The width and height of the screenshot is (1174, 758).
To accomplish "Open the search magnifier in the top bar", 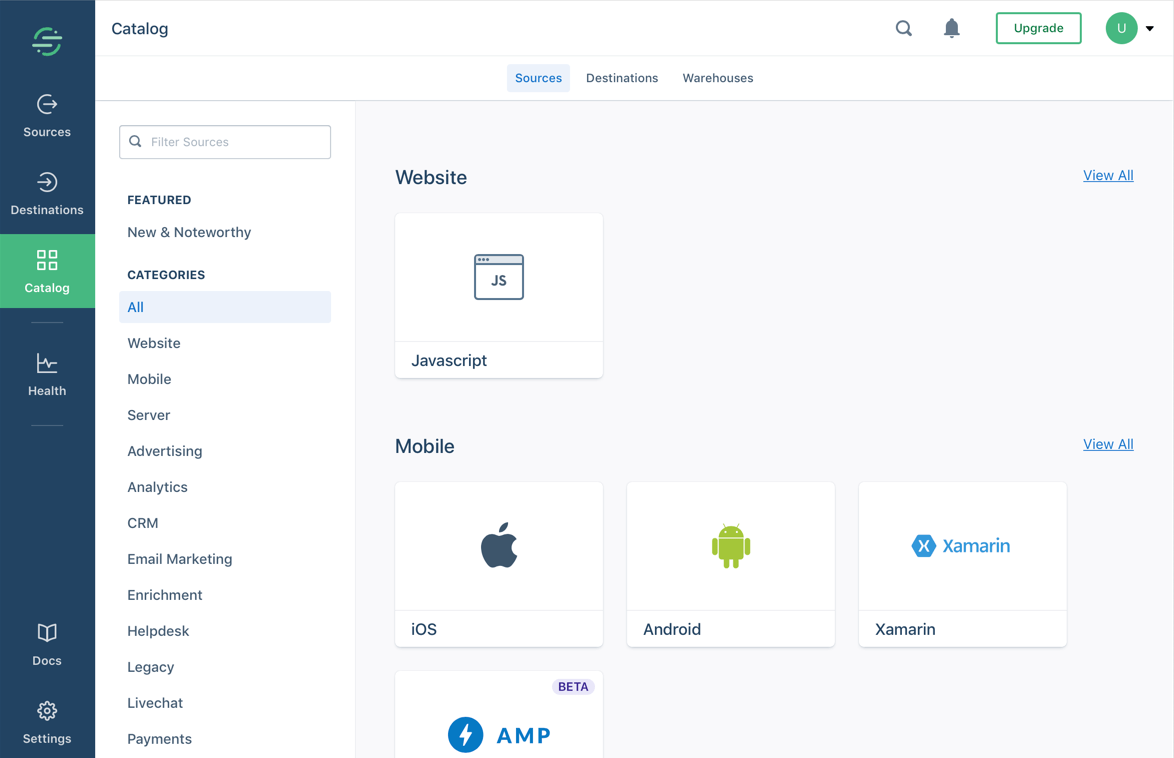I will (903, 28).
